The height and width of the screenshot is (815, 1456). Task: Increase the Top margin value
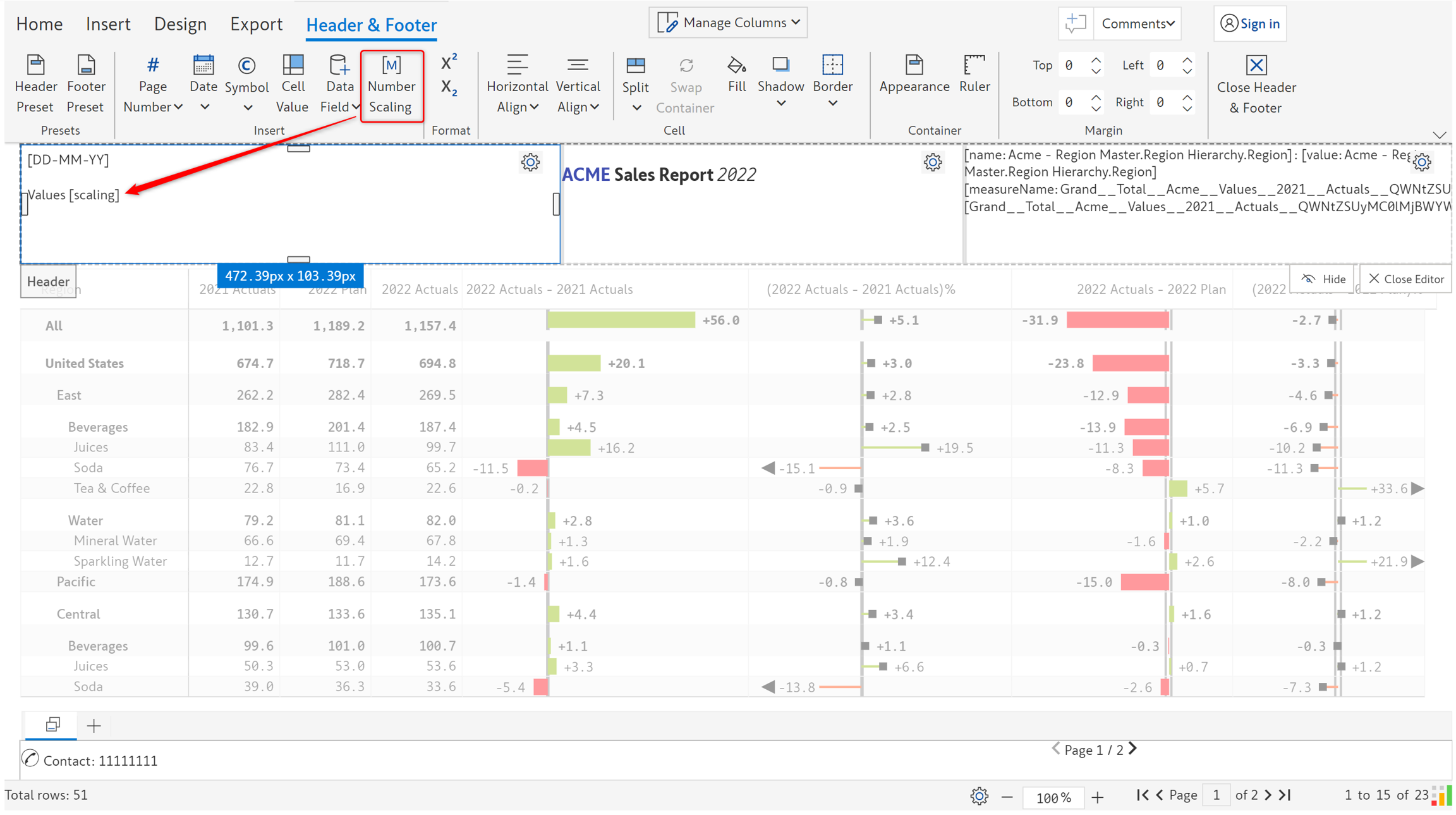tap(1096, 59)
